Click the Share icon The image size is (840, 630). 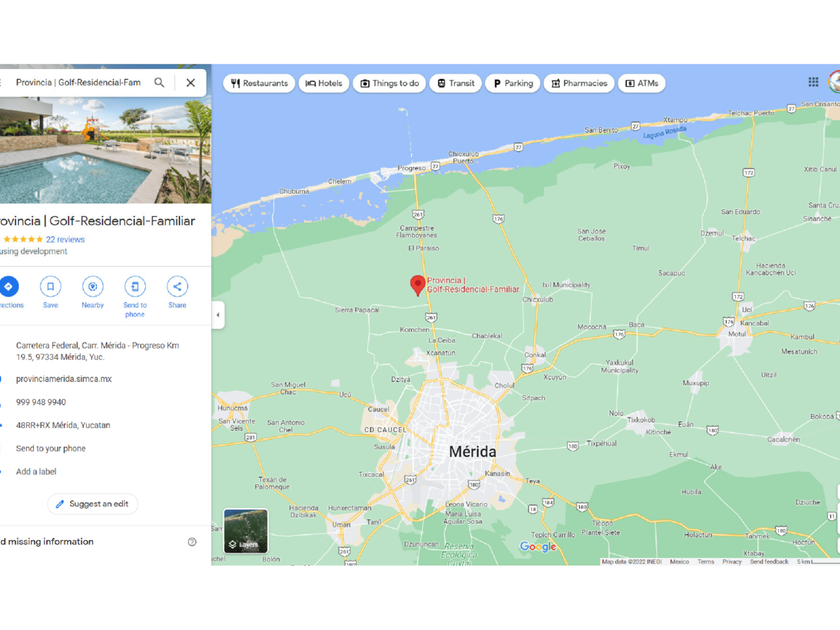pyautogui.click(x=177, y=287)
